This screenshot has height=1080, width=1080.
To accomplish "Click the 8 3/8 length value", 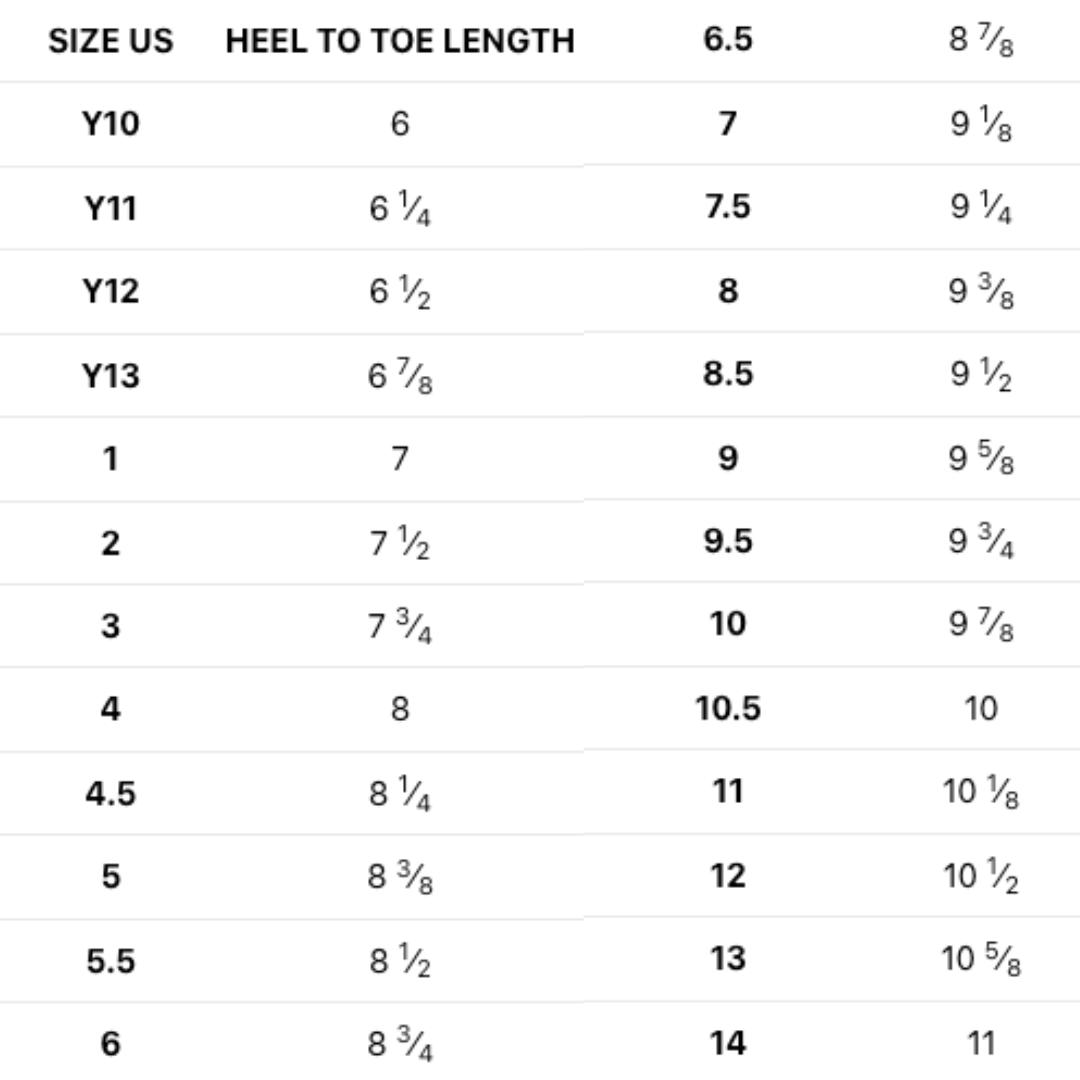I will [x=400, y=877].
